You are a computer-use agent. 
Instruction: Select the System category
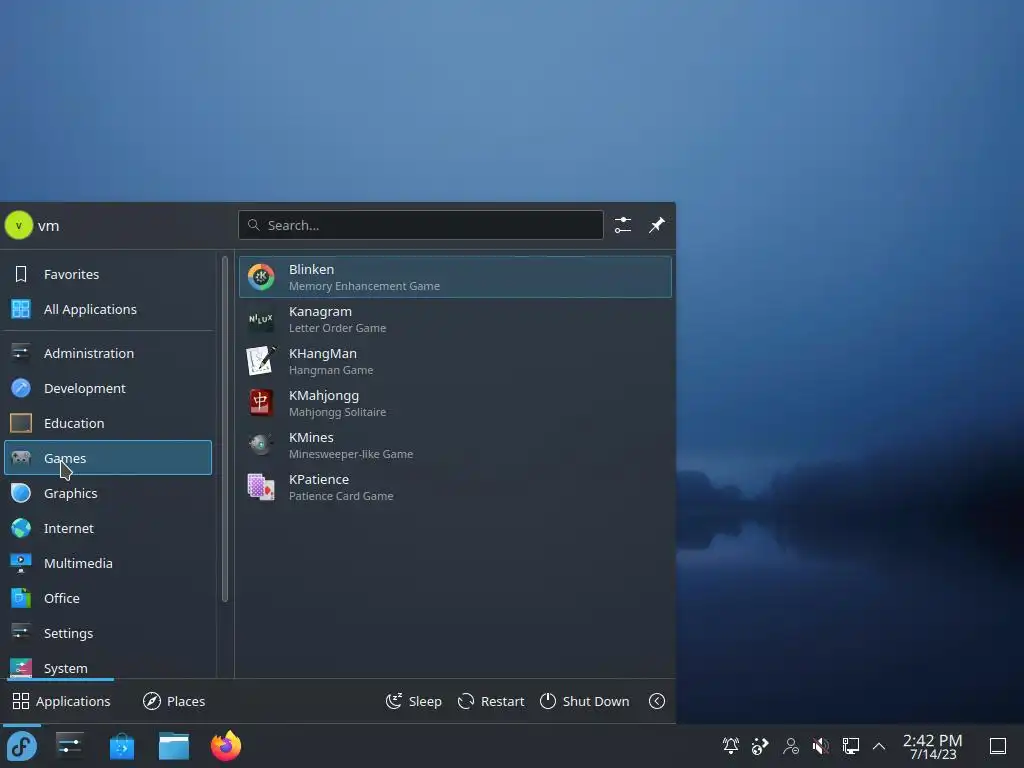click(108, 666)
